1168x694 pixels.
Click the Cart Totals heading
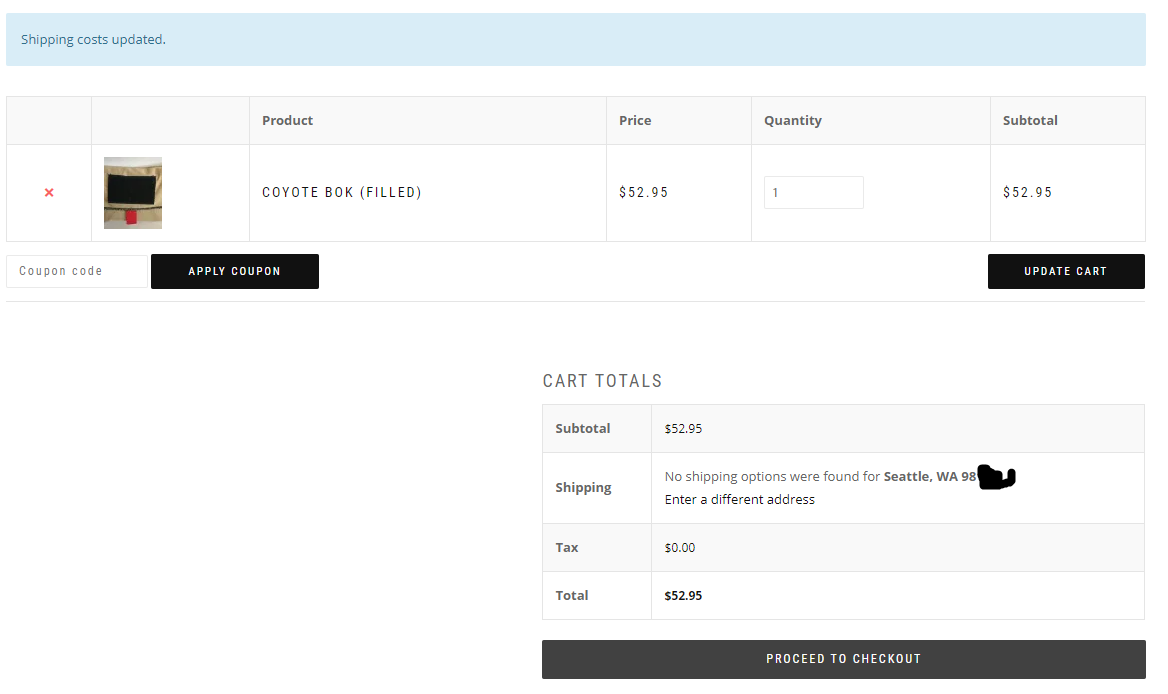pyautogui.click(x=602, y=381)
